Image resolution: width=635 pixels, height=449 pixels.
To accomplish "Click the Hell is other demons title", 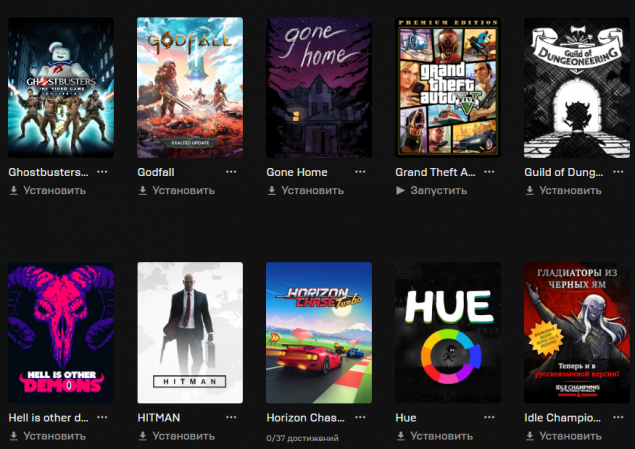I will tap(48, 417).
